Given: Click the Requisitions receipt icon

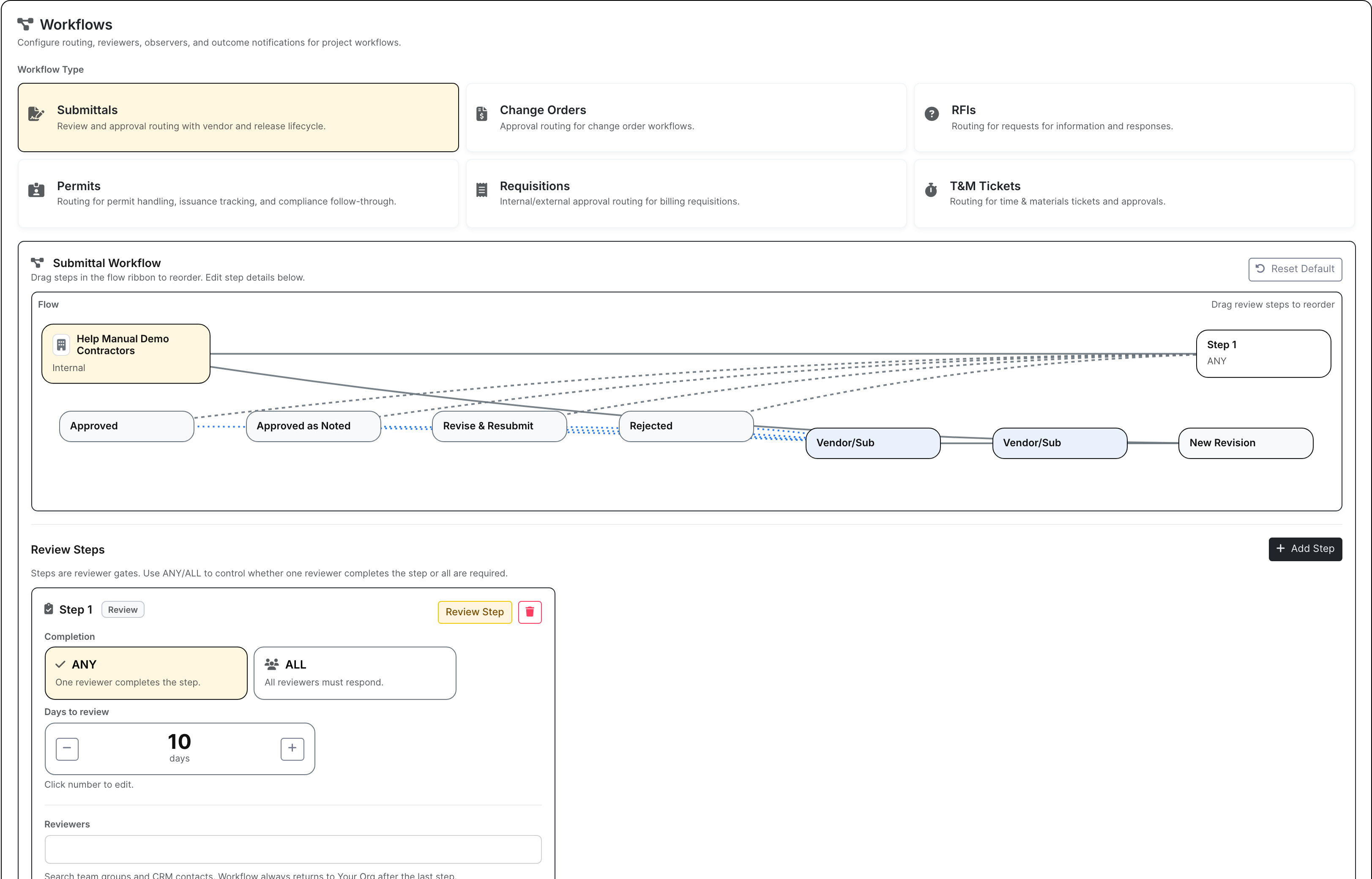Looking at the screenshot, I should click(x=482, y=190).
